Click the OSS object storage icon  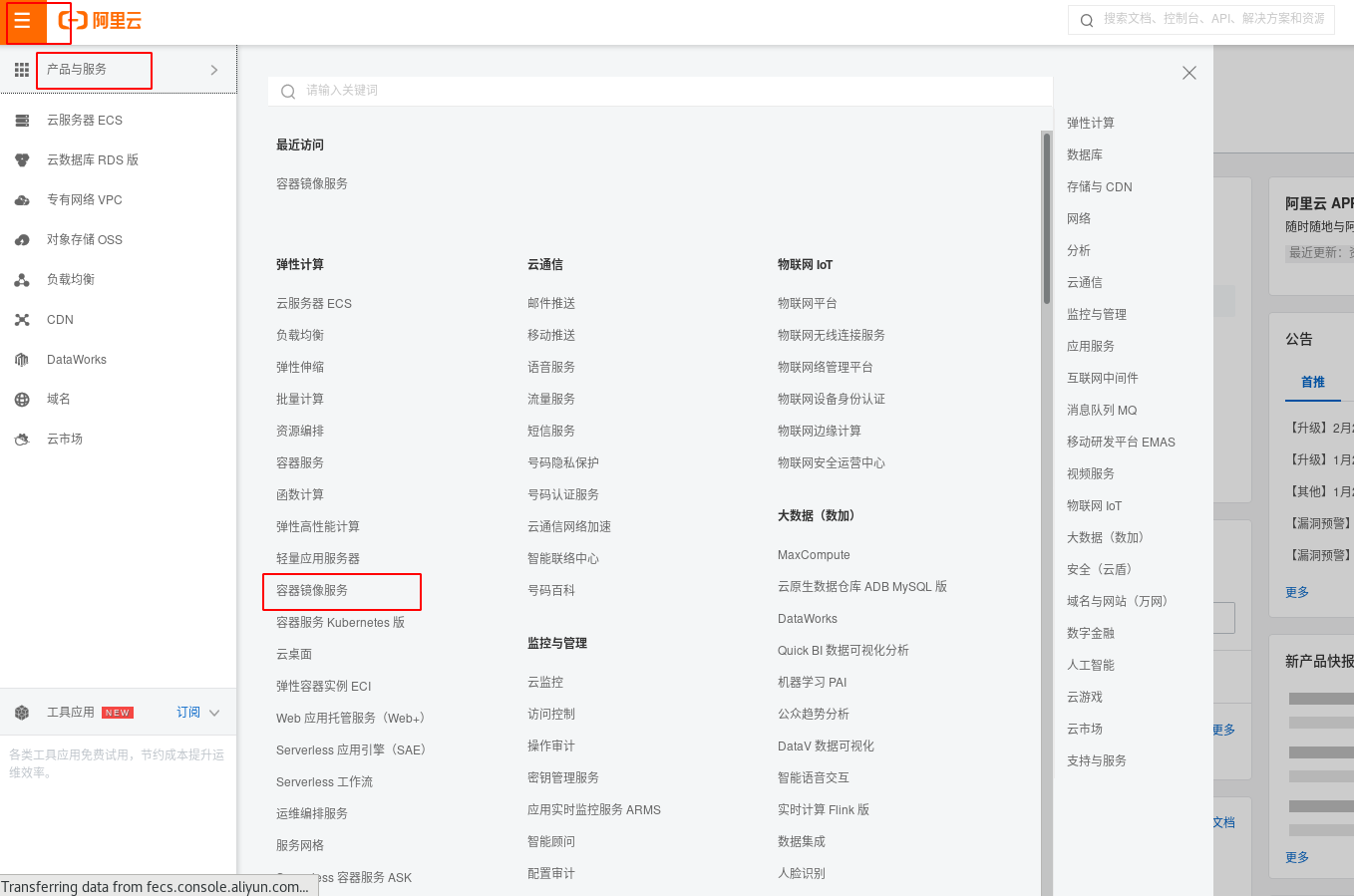click(x=22, y=240)
